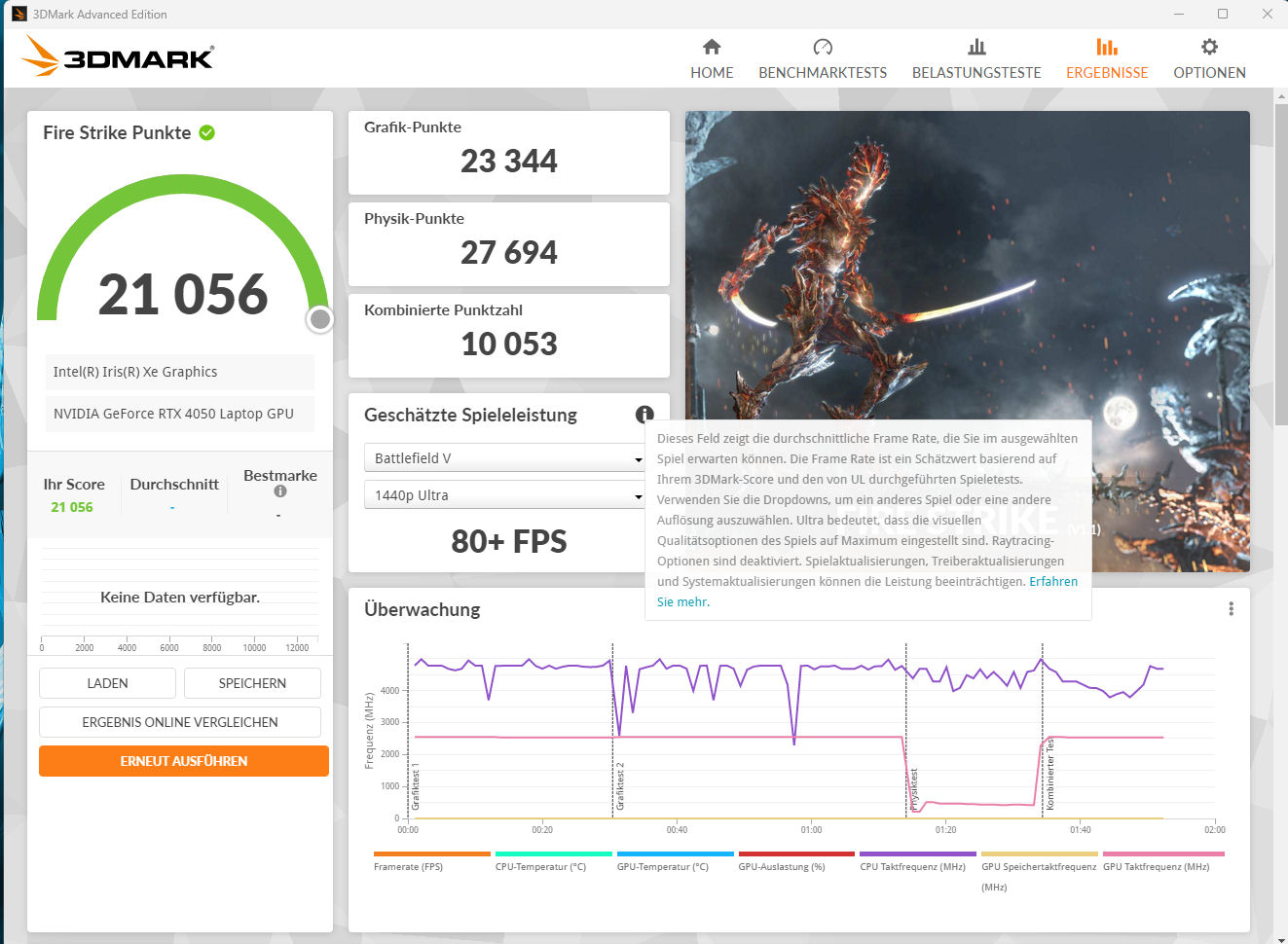
Task: Click the Überwachung panel heading
Action: 423,609
